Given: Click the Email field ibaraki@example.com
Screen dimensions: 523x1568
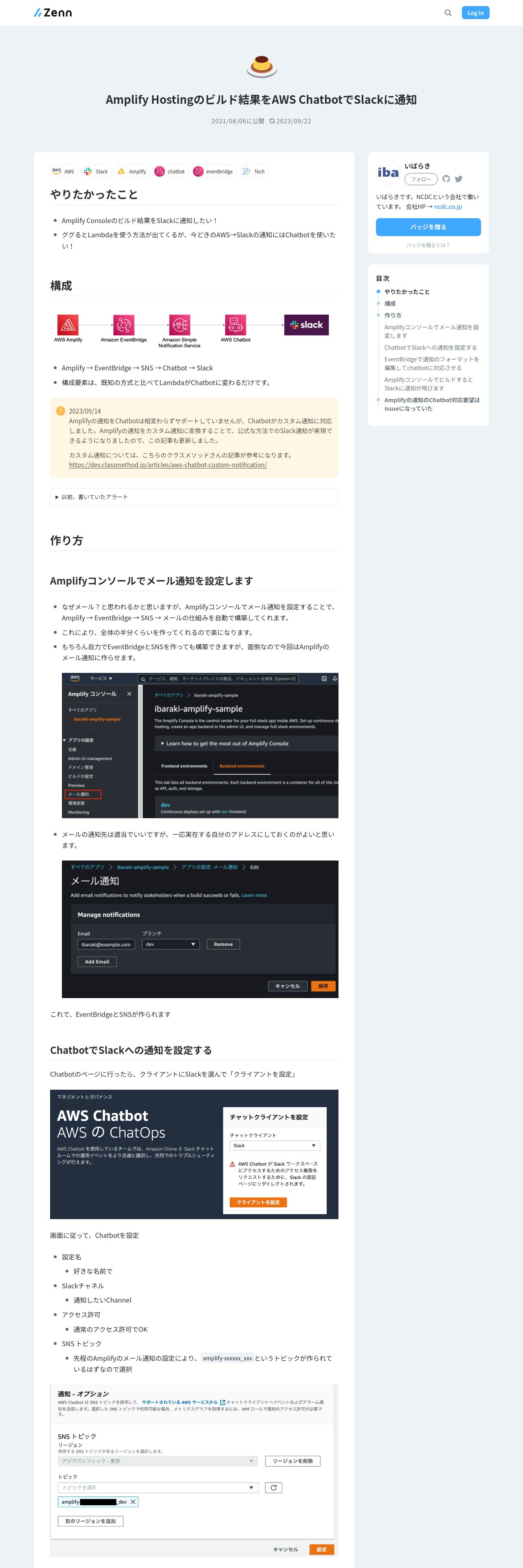Looking at the screenshot, I should point(106,944).
